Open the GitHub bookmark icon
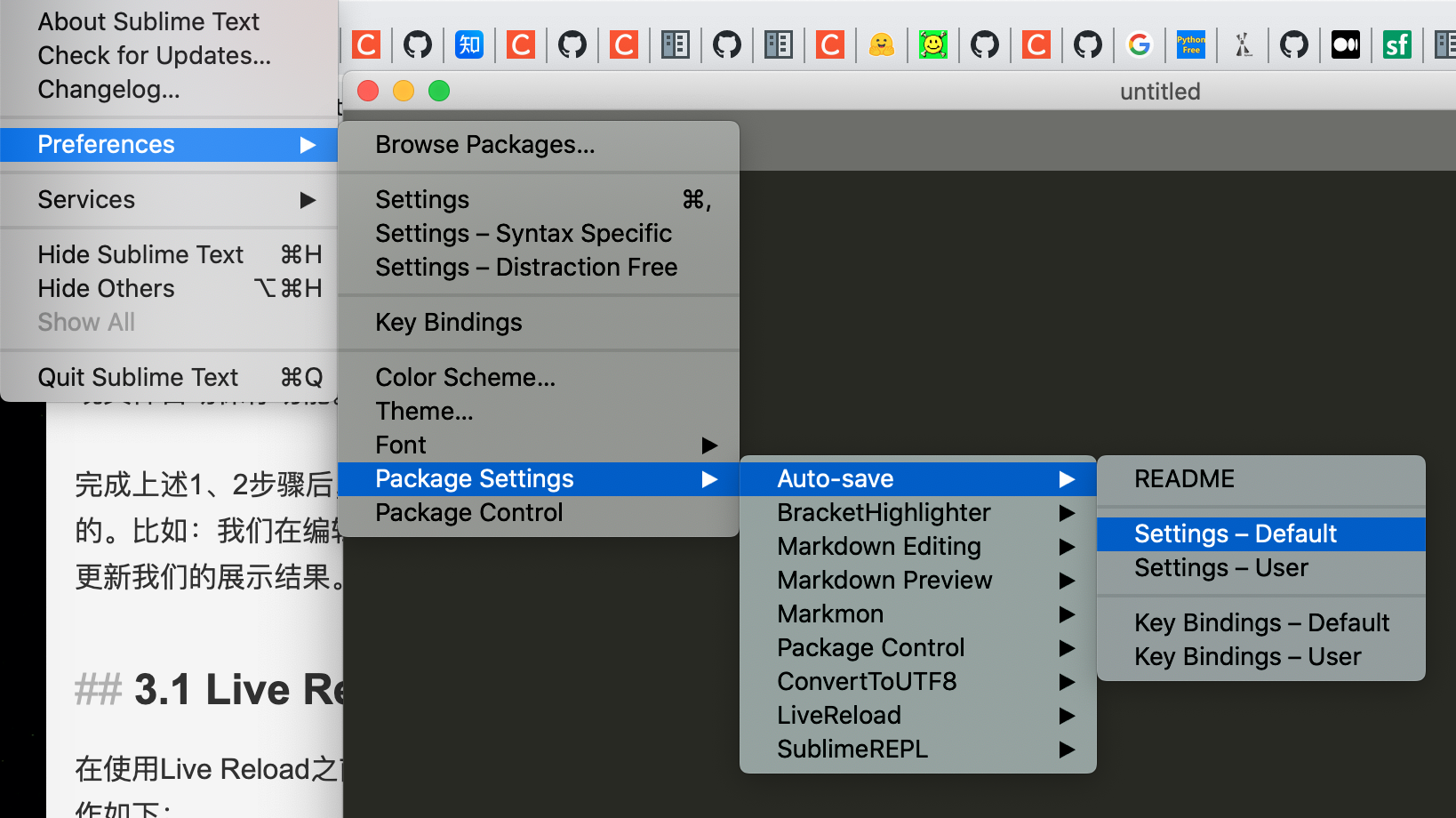Image resolution: width=1456 pixels, height=818 pixels. coord(418,44)
